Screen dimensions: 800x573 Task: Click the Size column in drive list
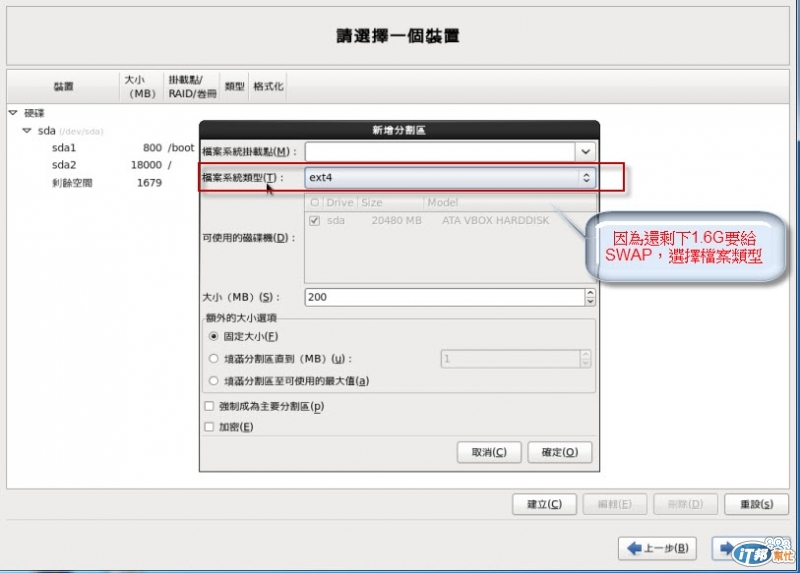point(390,203)
